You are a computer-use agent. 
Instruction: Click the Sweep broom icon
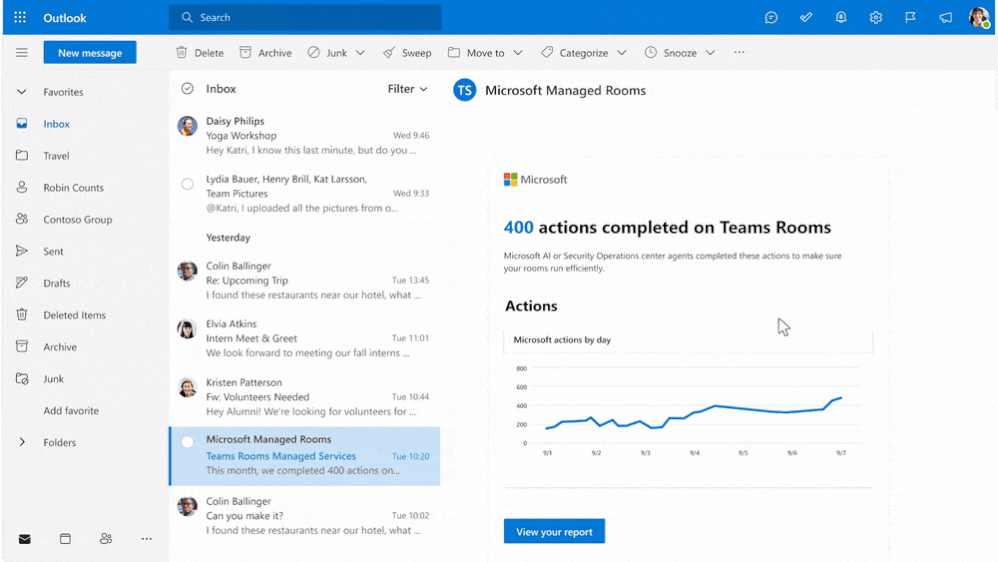tap(388, 52)
